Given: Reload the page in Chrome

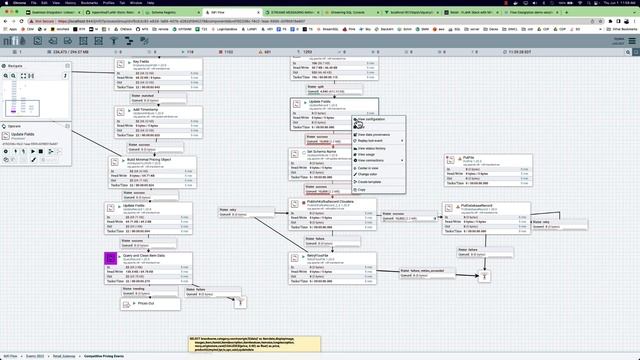Looking at the screenshot, I should (21, 21).
